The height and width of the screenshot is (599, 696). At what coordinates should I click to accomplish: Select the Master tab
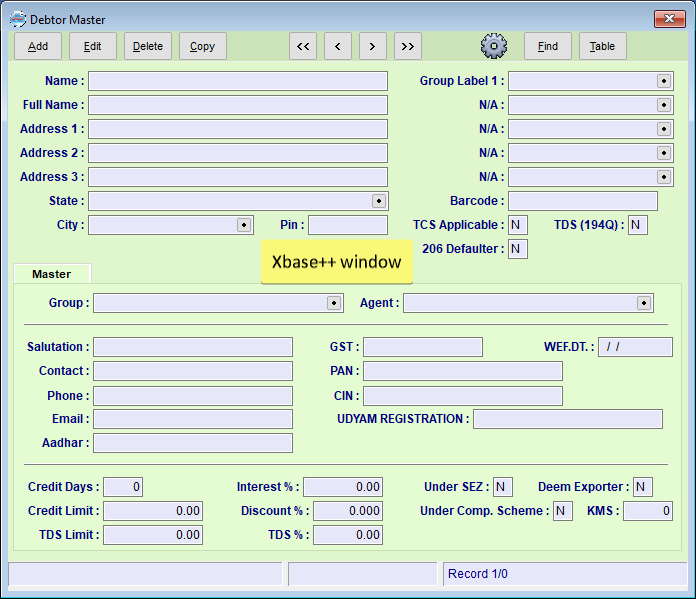click(51, 274)
